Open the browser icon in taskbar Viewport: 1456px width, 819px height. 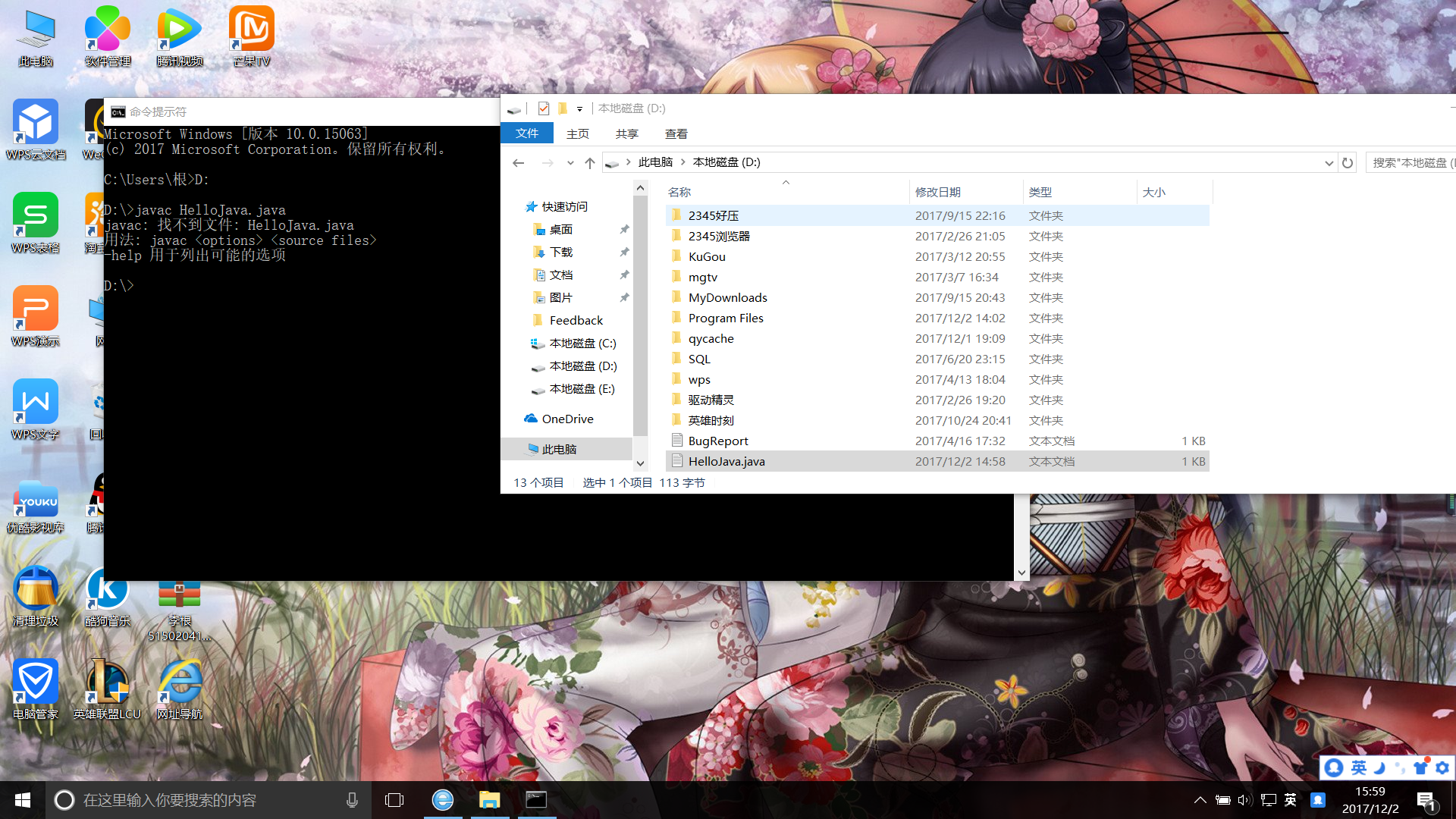(x=443, y=800)
